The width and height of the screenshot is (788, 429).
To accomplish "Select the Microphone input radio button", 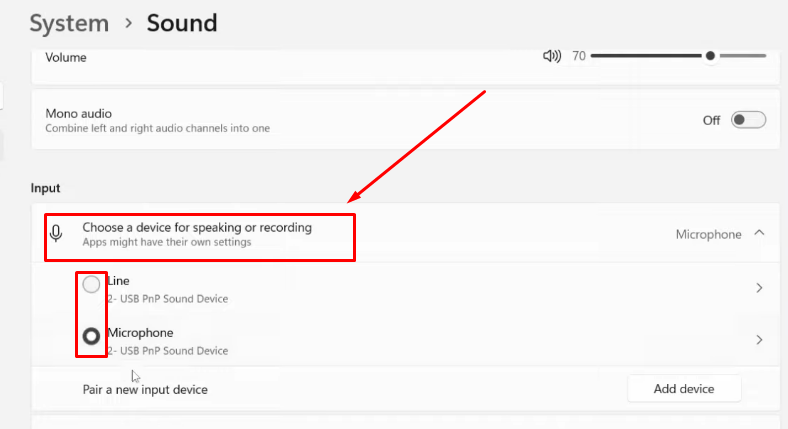I will click(x=91, y=337).
